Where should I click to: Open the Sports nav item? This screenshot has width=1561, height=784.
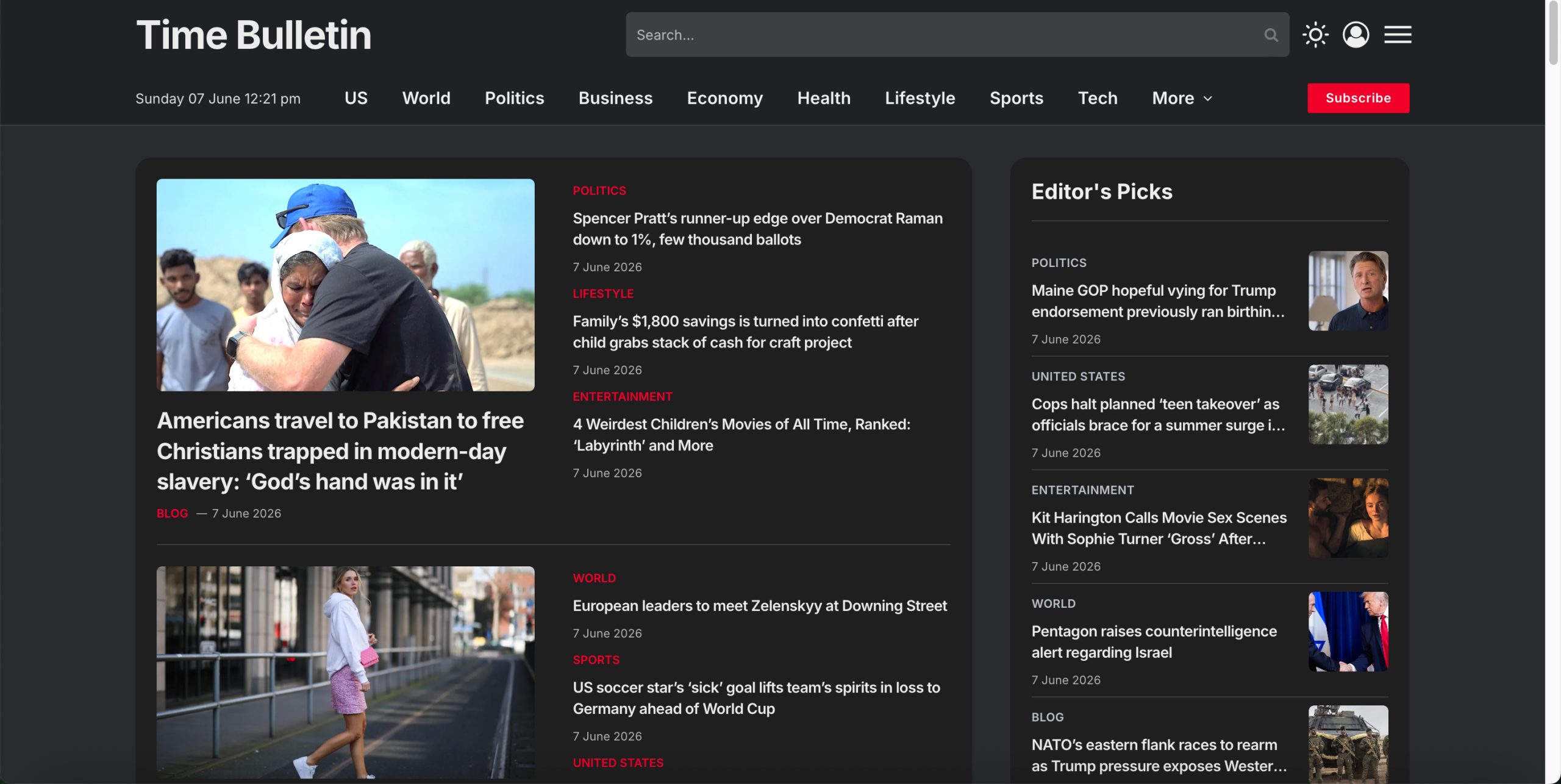[1016, 98]
